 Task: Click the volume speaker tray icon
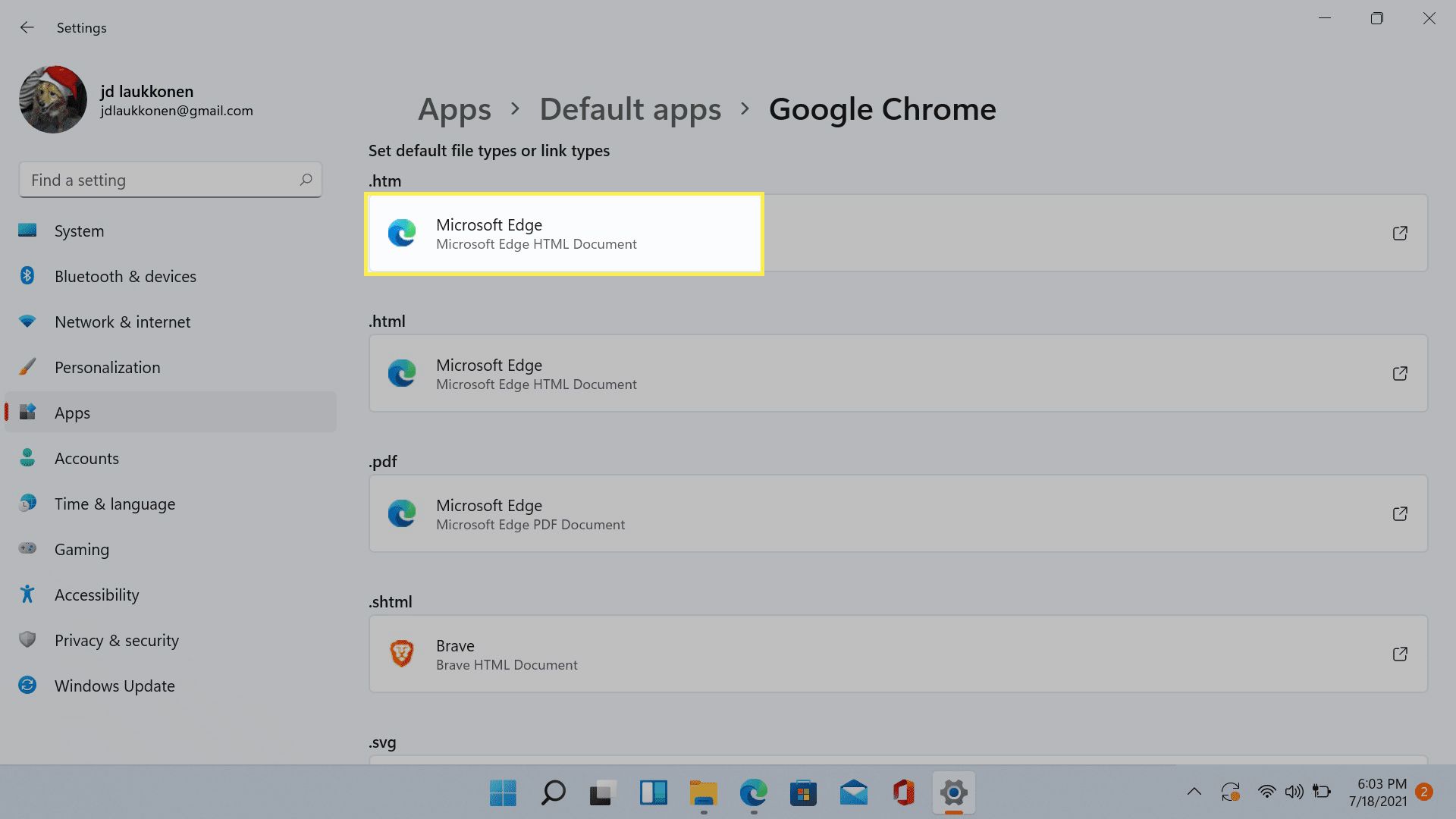[x=1294, y=792]
